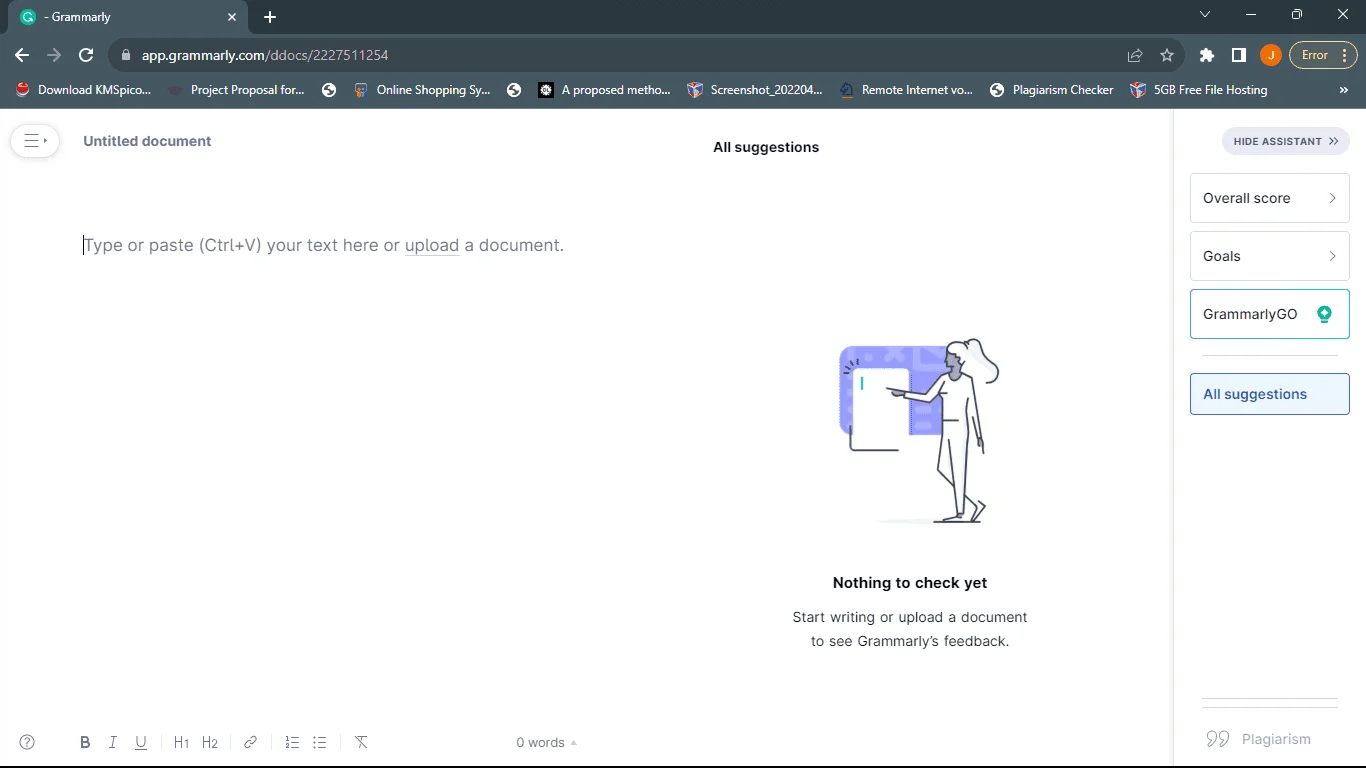Toggle italic formatting in the editor toolbar

[113, 742]
